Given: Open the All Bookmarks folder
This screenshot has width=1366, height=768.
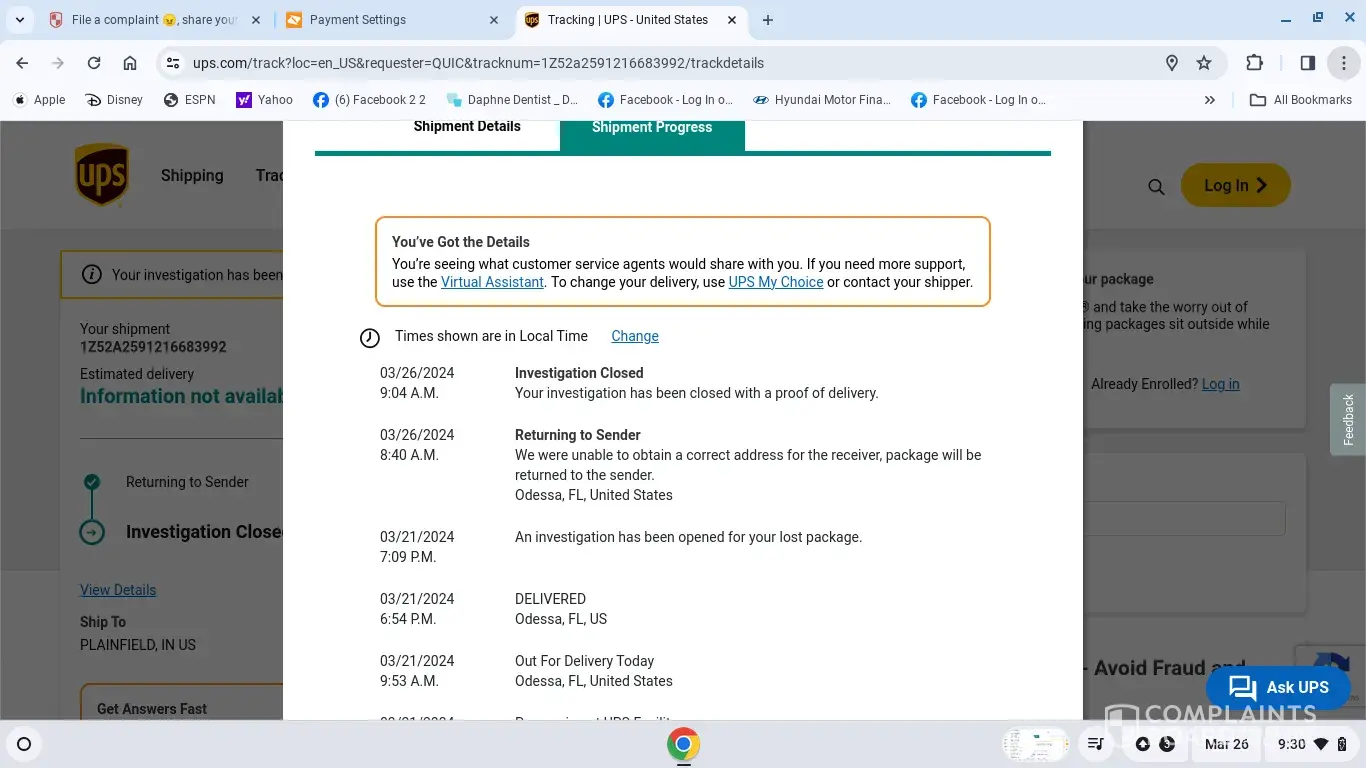Looking at the screenshot, I should pyautogui.click(x=1301, y=100).
